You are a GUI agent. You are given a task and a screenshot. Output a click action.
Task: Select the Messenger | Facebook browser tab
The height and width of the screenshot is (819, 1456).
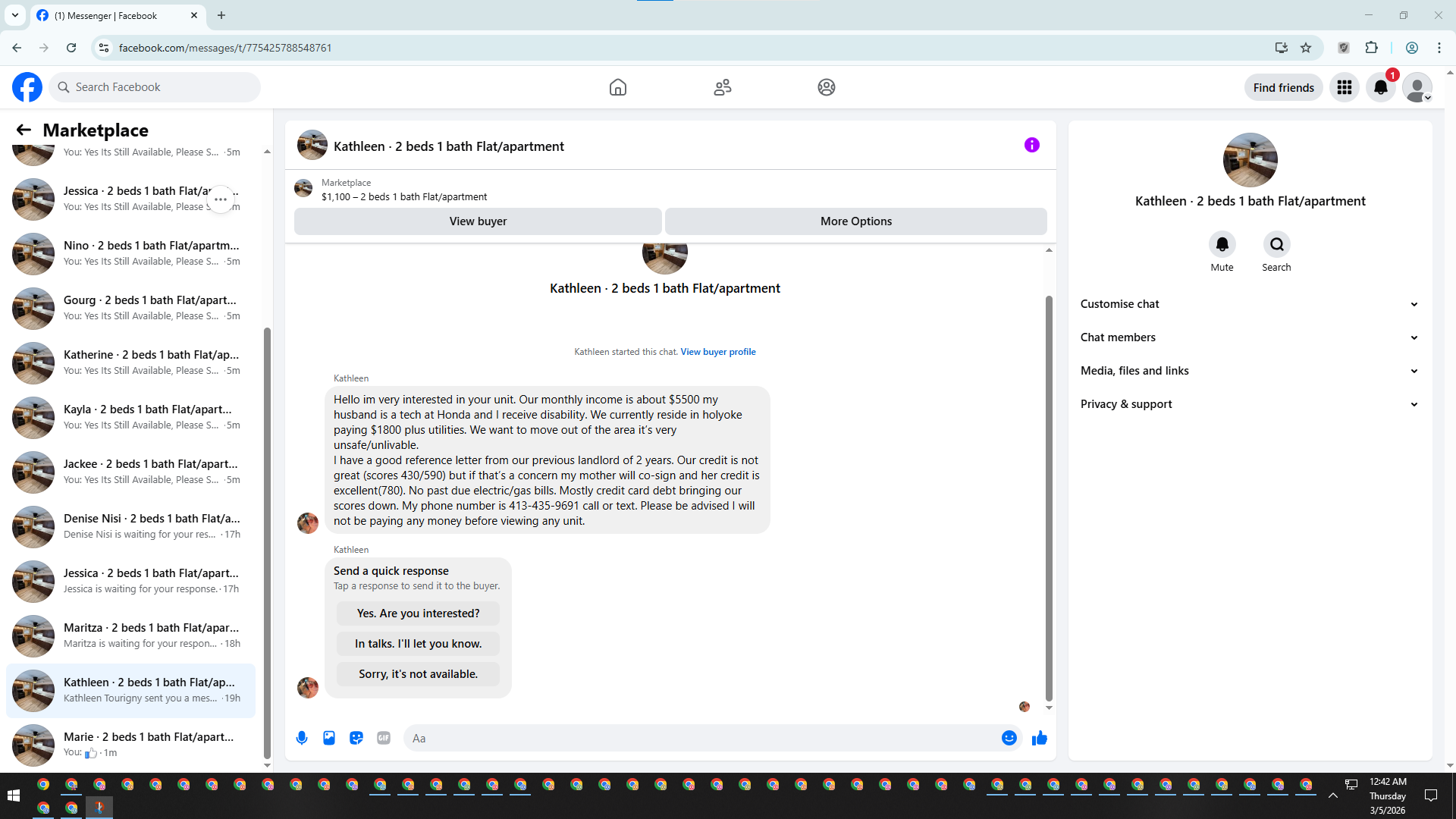pos(118,15)
